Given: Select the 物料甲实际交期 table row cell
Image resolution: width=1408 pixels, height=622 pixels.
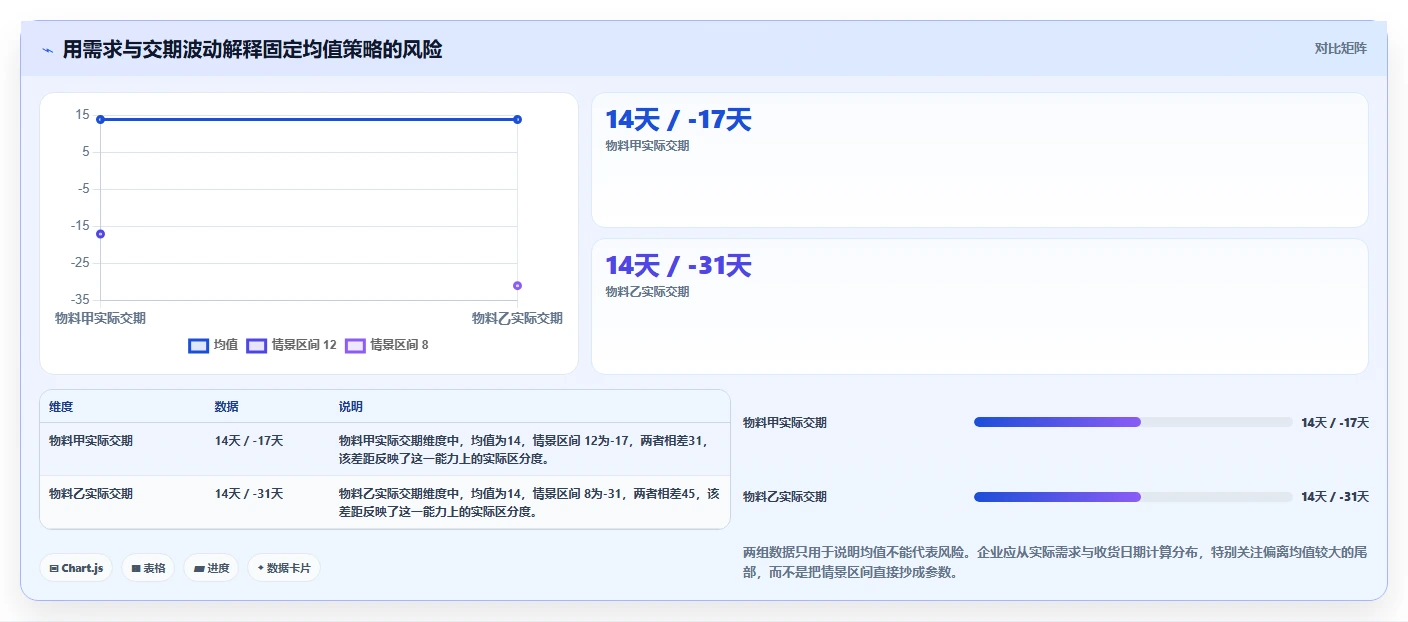Looking at the screenshot, I should [x=91, y=440].
